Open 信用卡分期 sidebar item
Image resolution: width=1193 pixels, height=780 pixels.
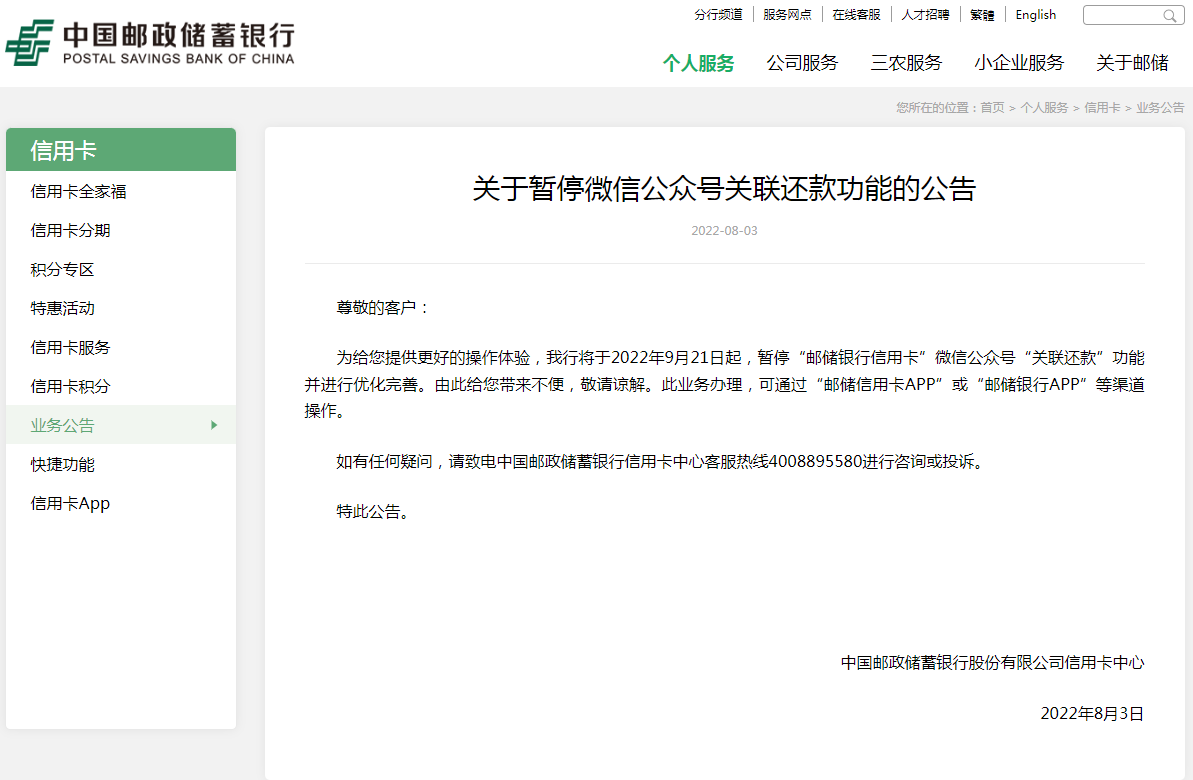tap(71, 231)
